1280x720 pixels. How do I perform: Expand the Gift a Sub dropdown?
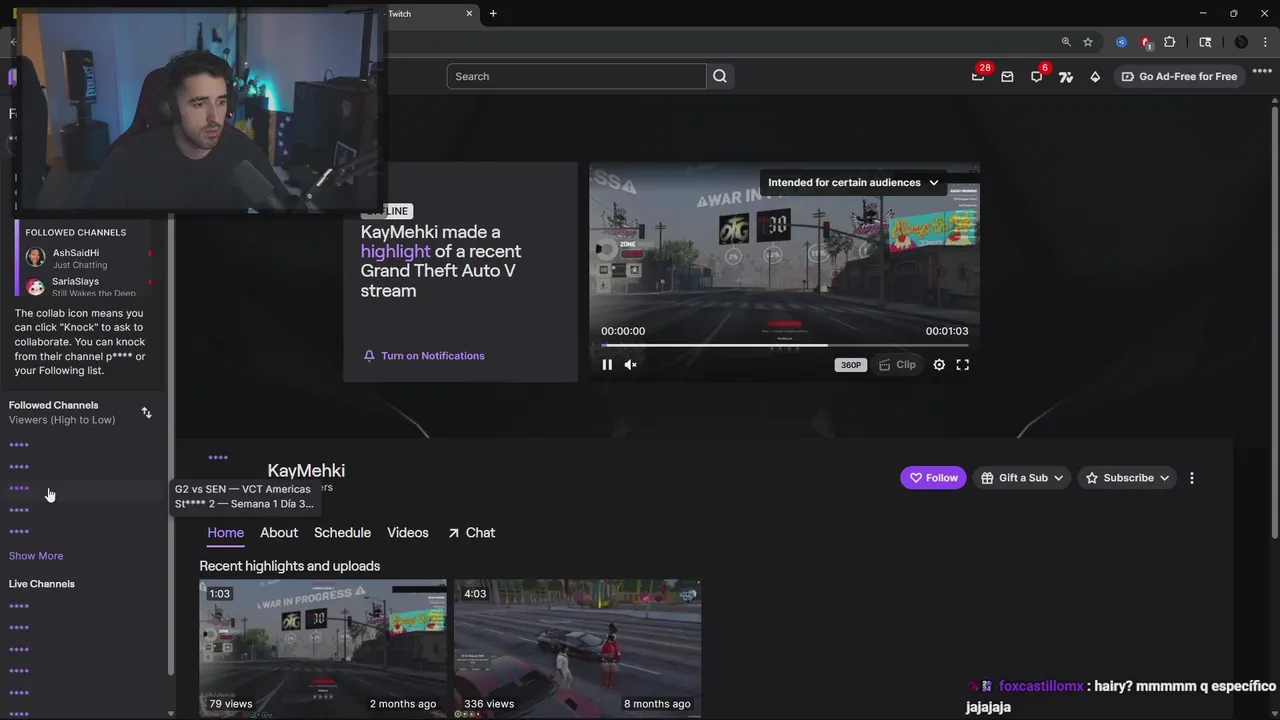pos(1021,478)
